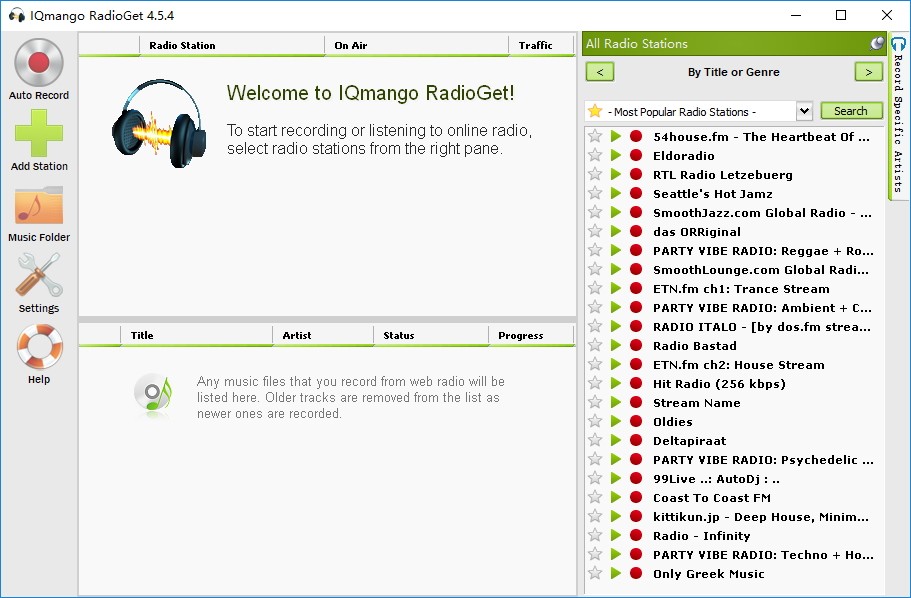Toggle favorite star for Eldoradio

click(595, 156)
